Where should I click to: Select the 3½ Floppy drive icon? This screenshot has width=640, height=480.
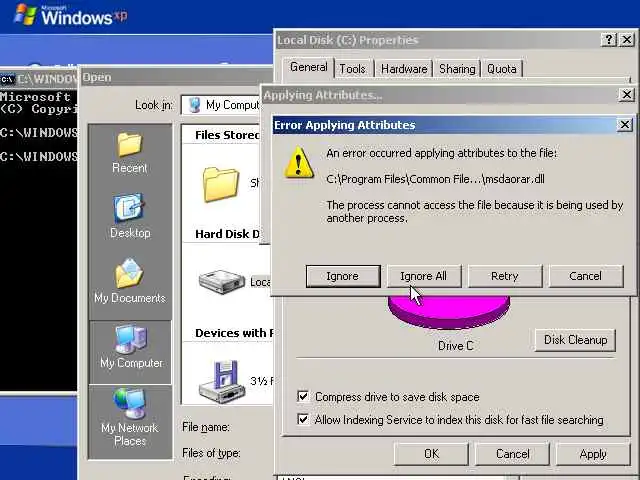(222, 382)
